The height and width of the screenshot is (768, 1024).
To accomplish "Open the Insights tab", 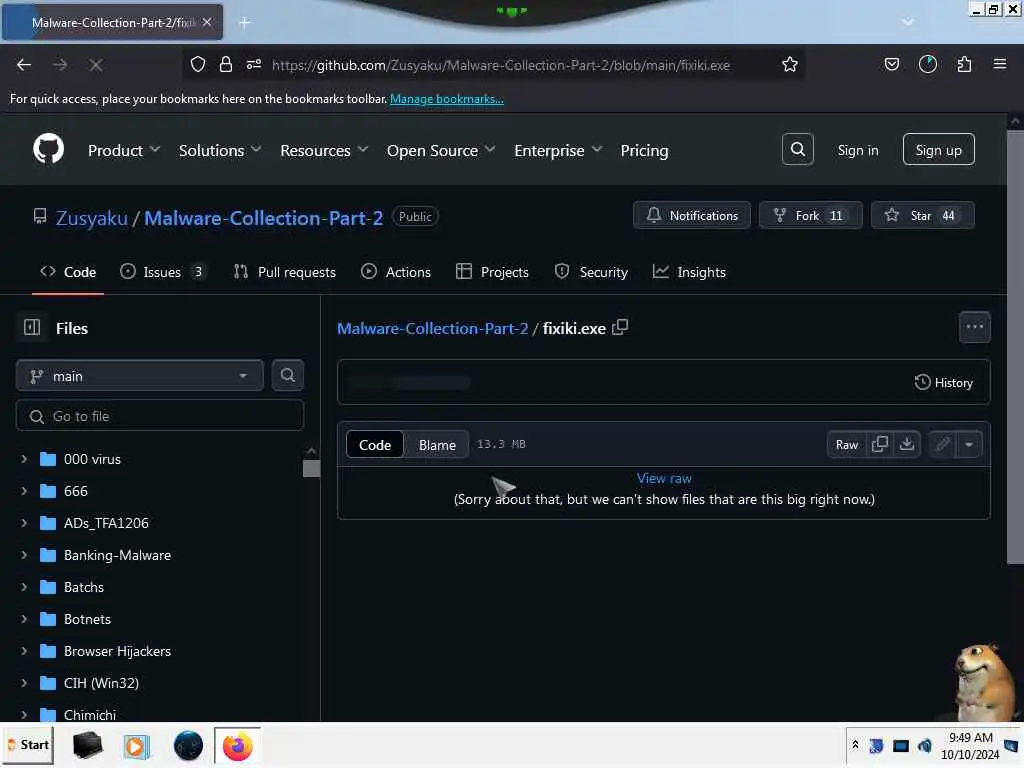I will point(690,272).
